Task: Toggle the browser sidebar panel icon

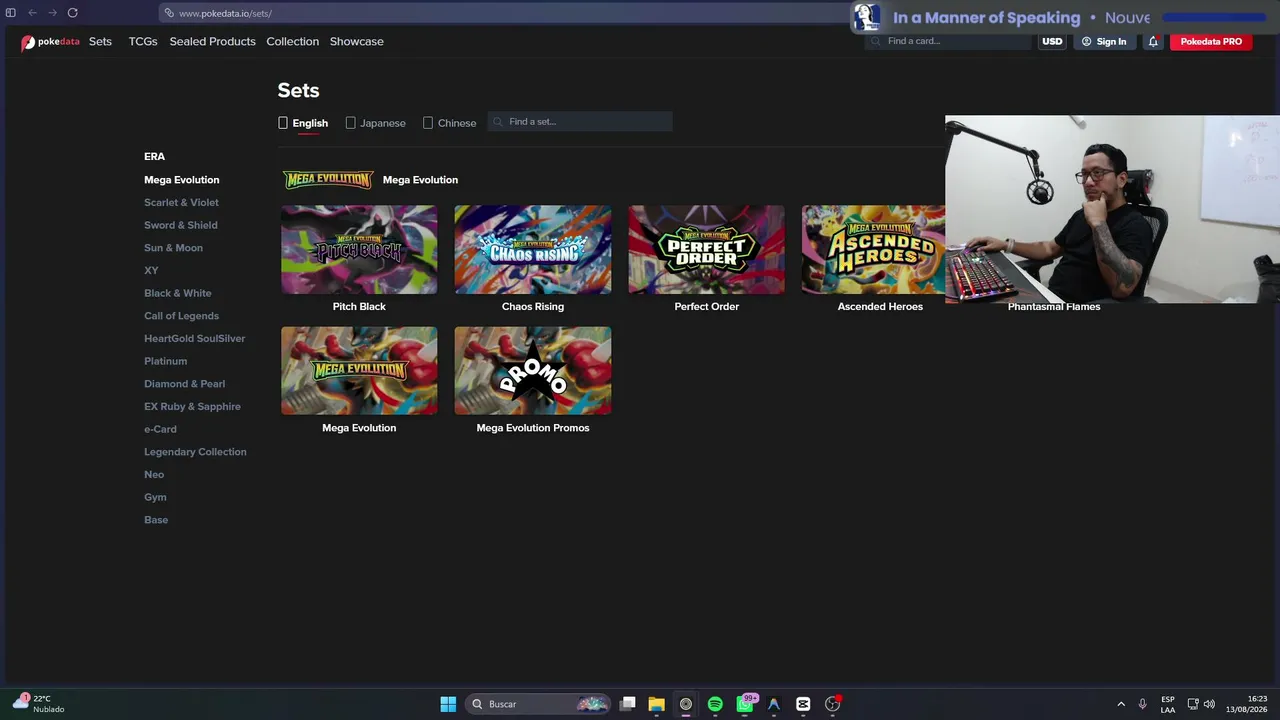Action: [x=11, y=13]
